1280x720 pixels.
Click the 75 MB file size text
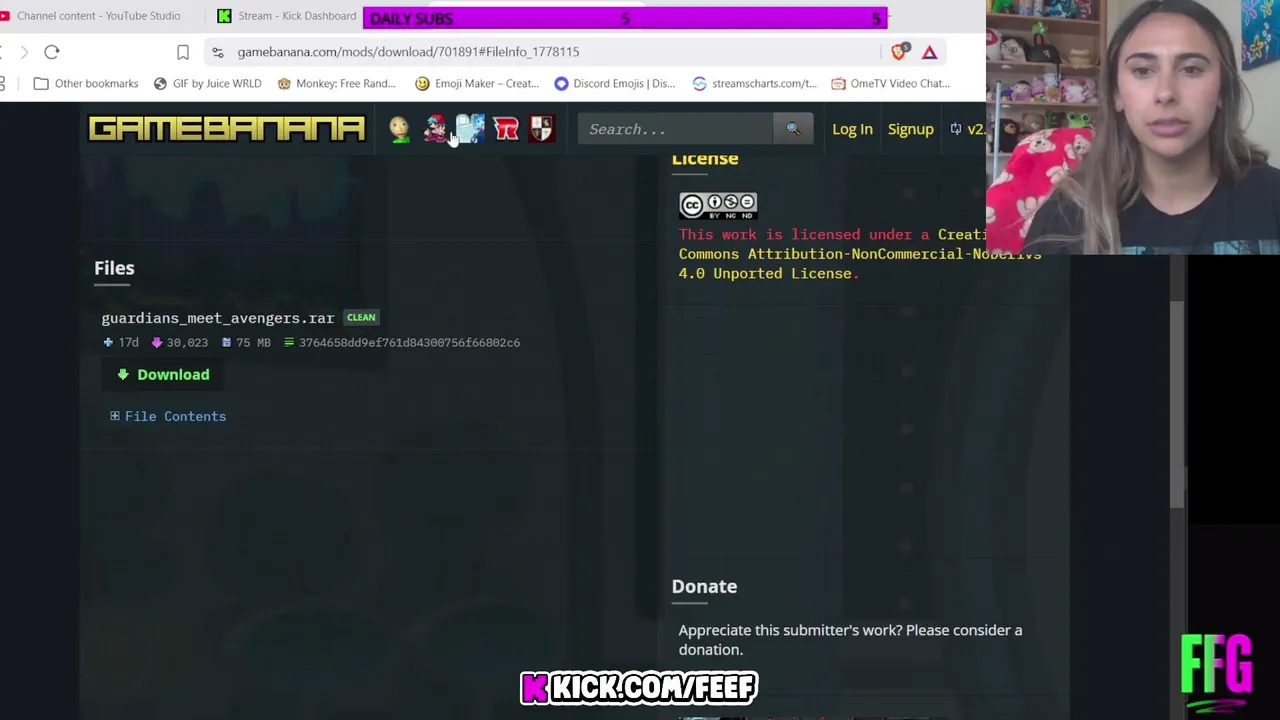pyautogui.click(x=253, y=342)
